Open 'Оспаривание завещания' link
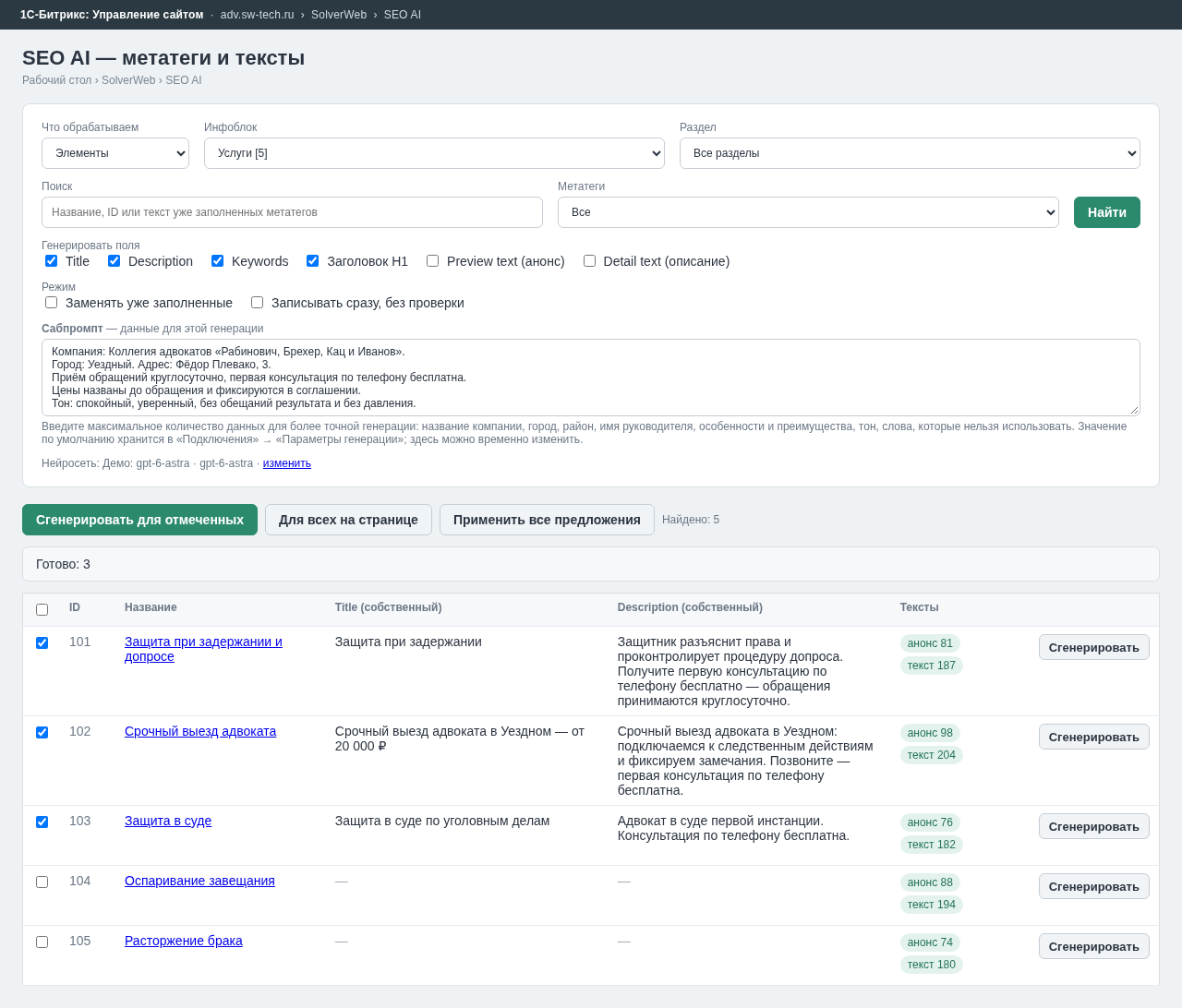Viewport: 1182px width, 1008px height. coord(199,881)
